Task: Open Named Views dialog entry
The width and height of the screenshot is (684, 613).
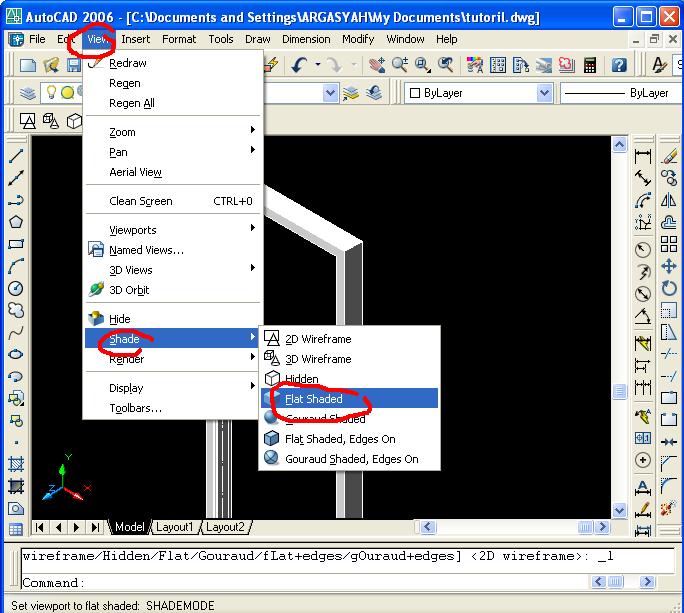Action: coord(173,250)
